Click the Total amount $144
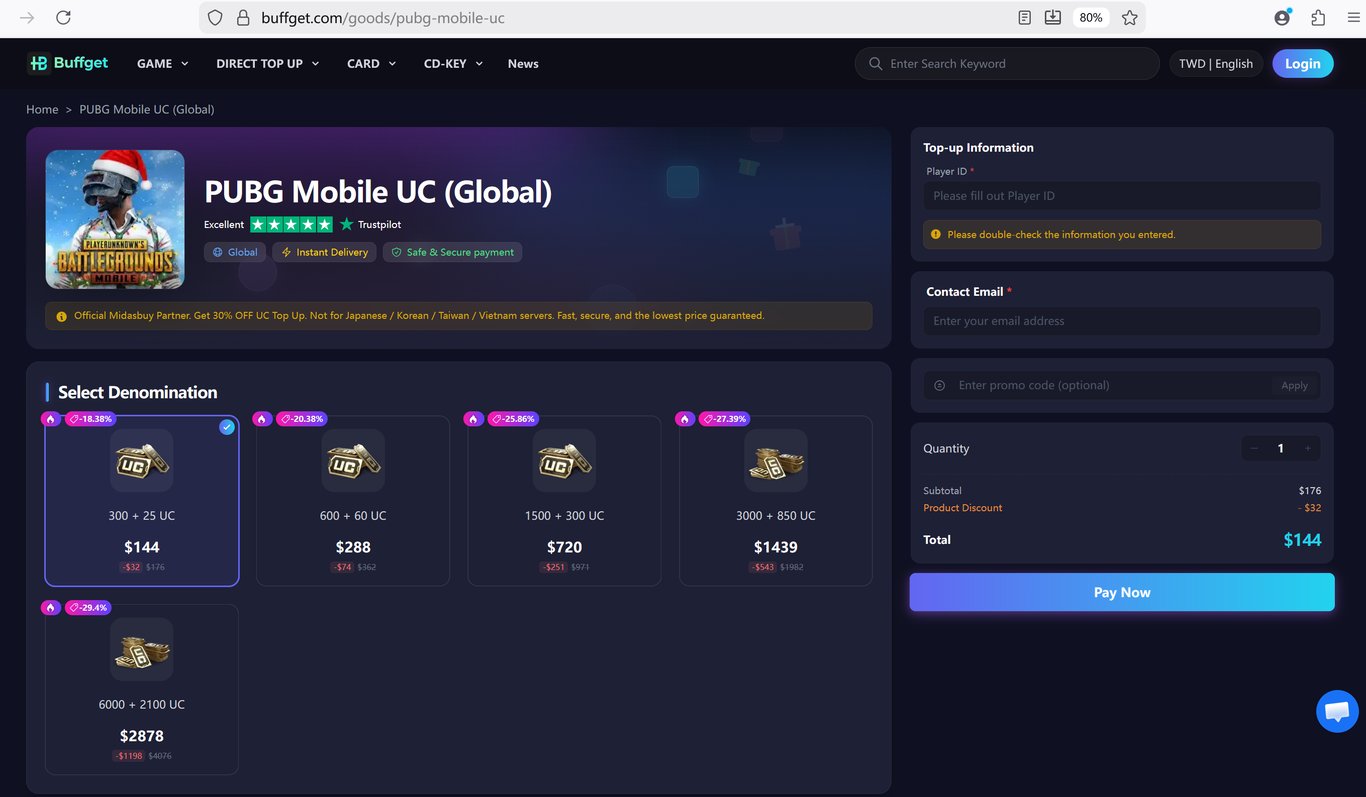This screenshot has height=797, width=1366. pyautogui.click(x=1302, y=540)
